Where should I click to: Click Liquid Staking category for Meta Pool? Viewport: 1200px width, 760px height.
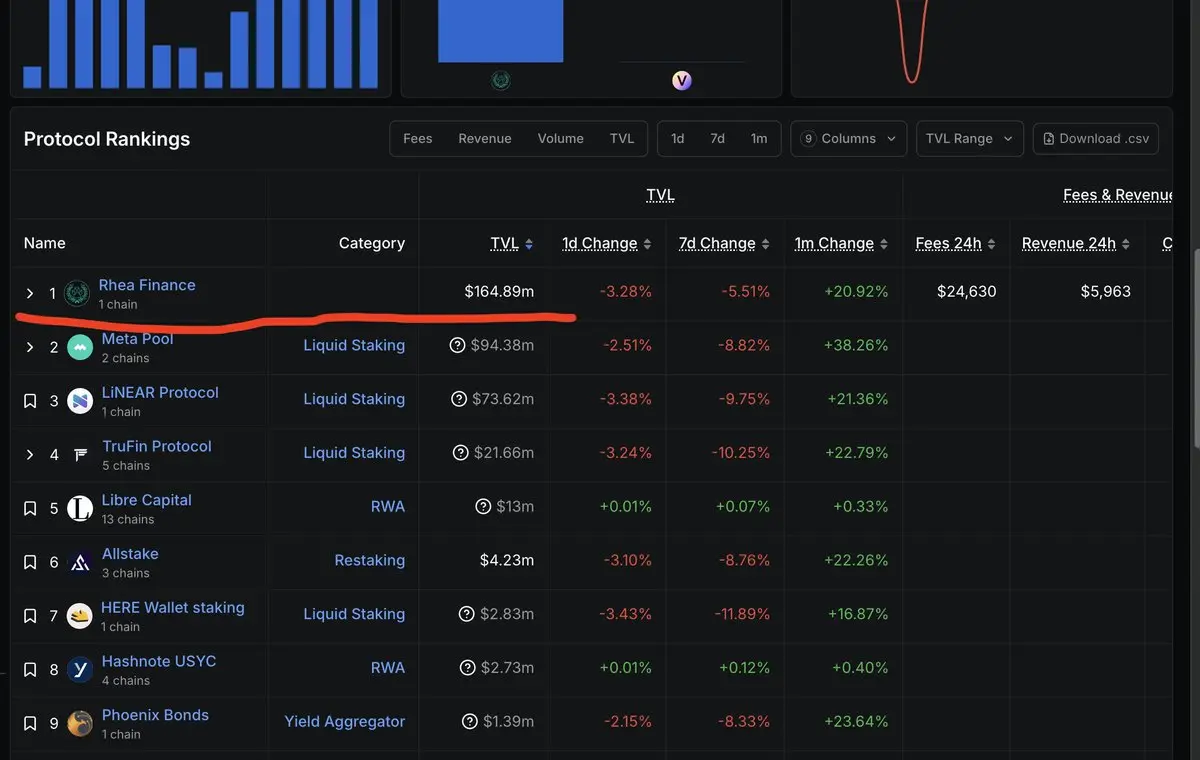[354, 345]
